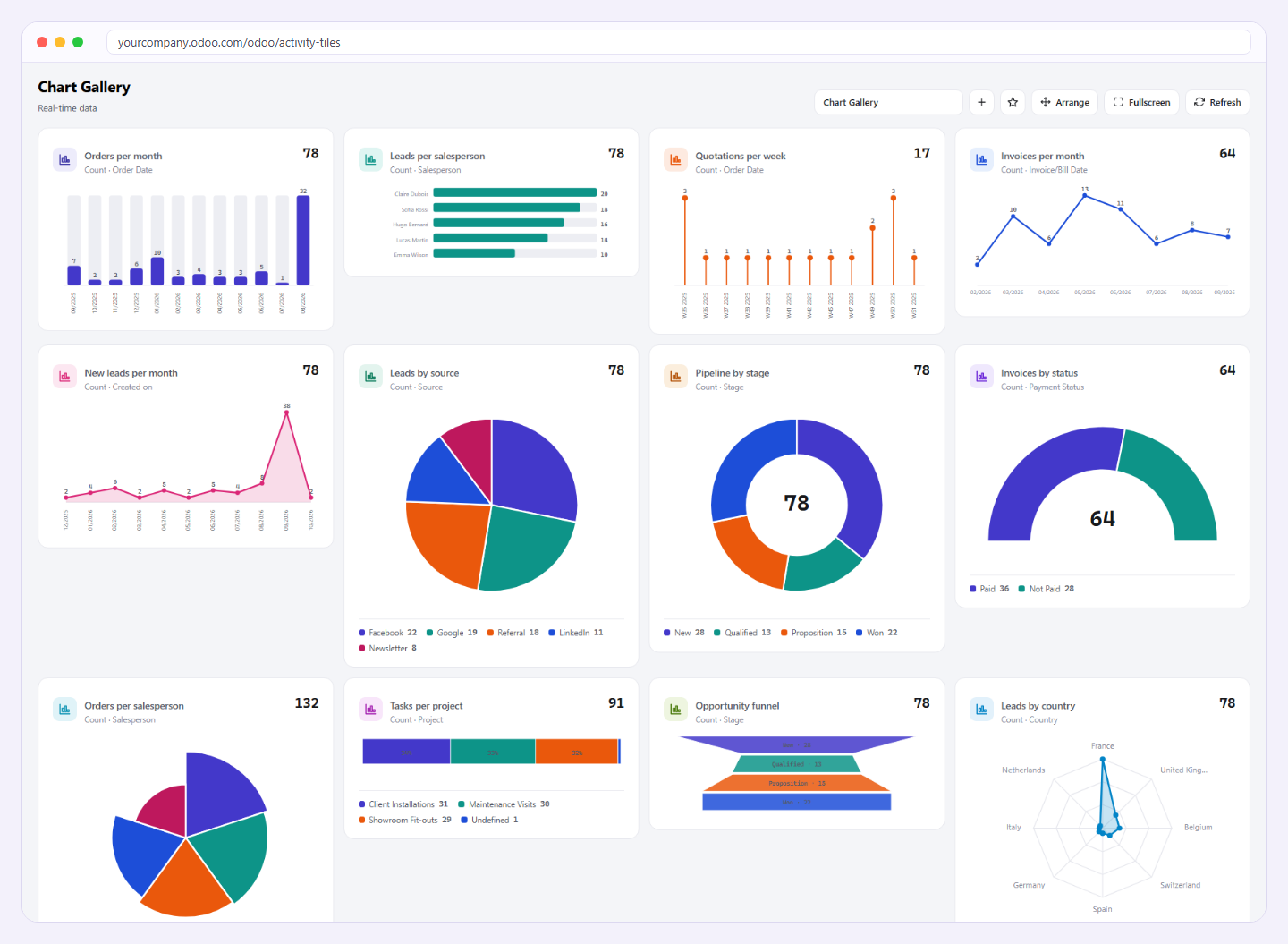Image resolution: width=1288 pixels, height=944 pixels.
Task: Click the Invoices by status chart icon
Action: pyautogui.click(x=981, y=377)
